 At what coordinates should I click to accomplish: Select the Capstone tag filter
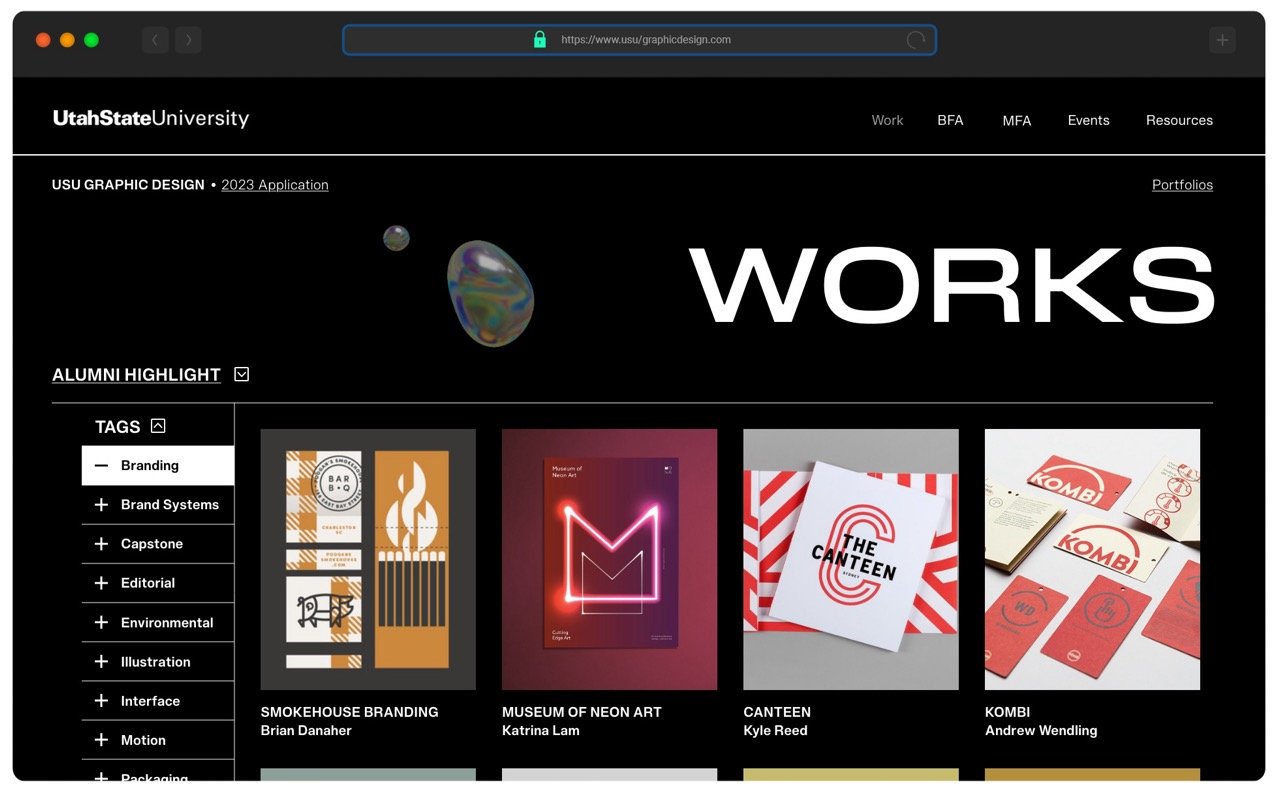[158, 544]
